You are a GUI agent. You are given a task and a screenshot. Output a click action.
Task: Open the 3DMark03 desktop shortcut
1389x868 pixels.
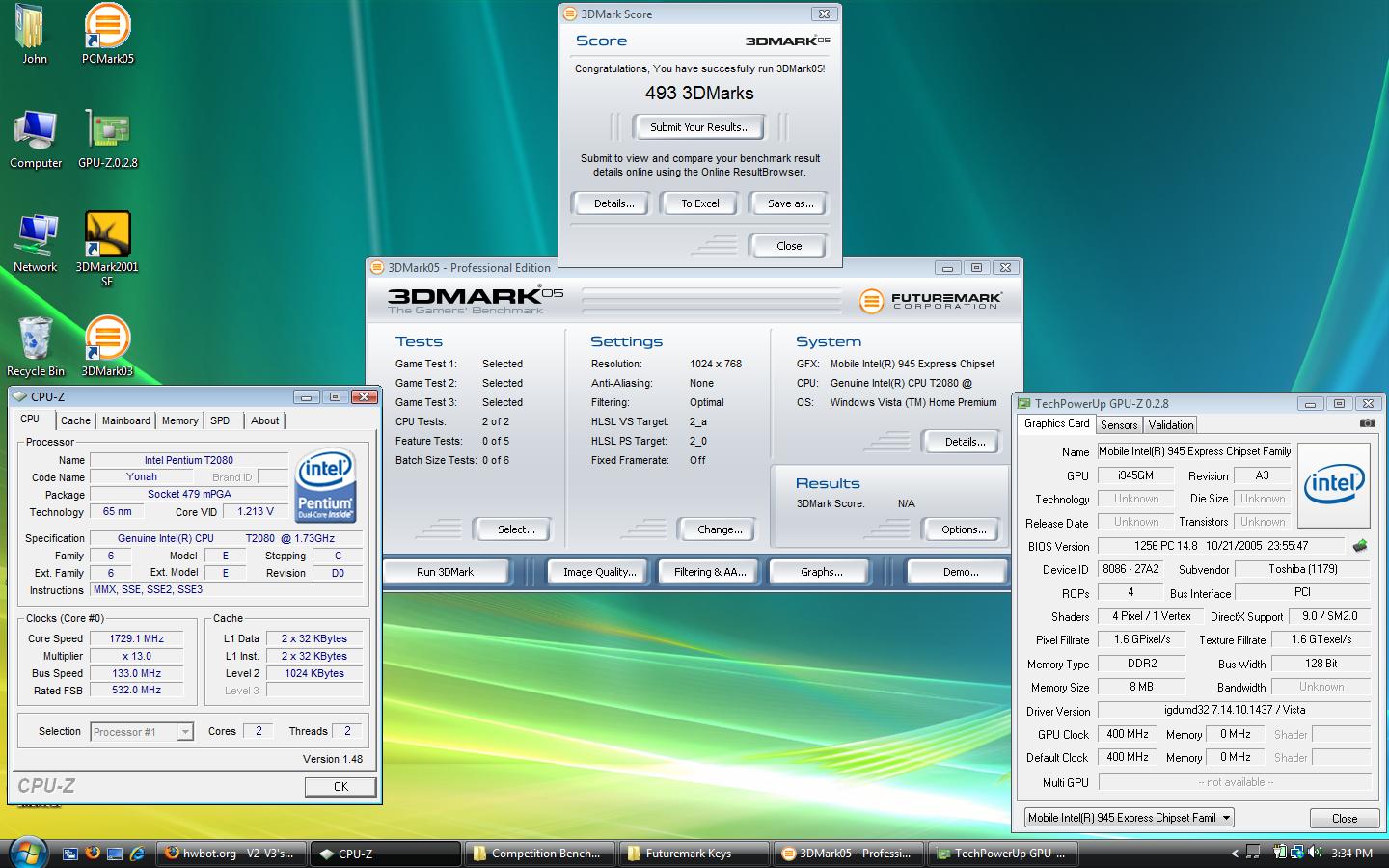pyautogui.click(x=107, y=347)
